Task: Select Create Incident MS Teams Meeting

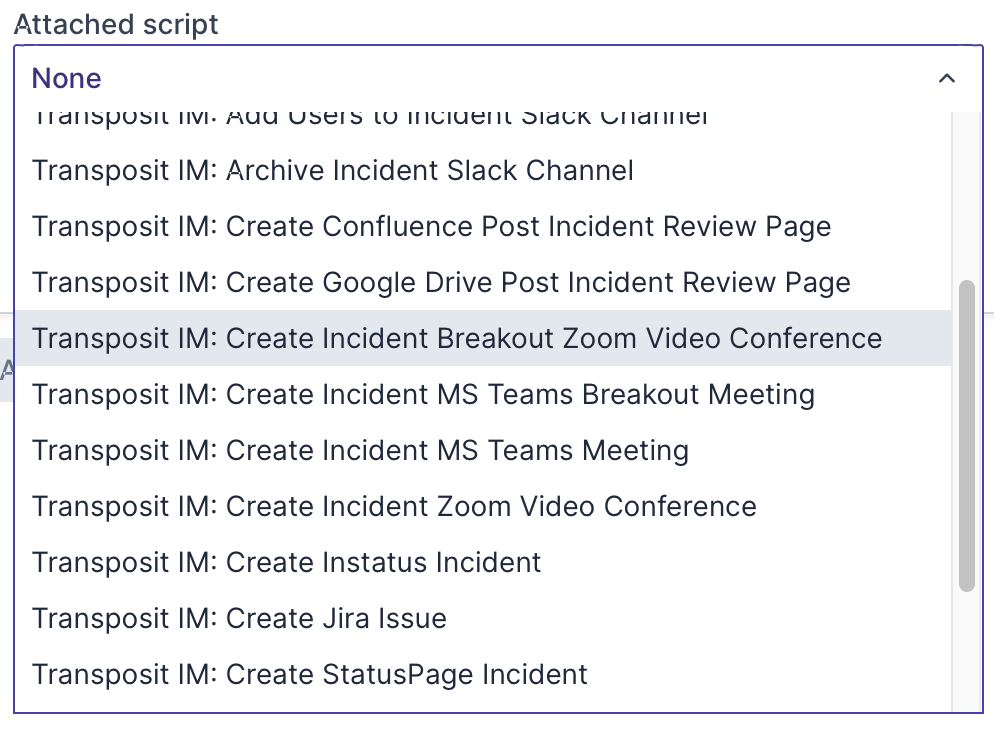Action: click(x=360, y=451)
